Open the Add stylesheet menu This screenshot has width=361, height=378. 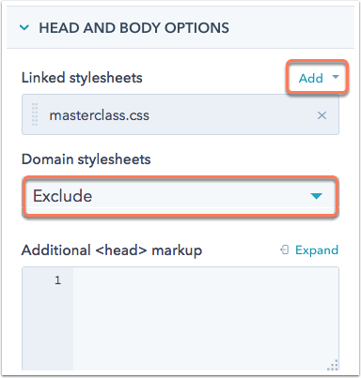(318, 77)
